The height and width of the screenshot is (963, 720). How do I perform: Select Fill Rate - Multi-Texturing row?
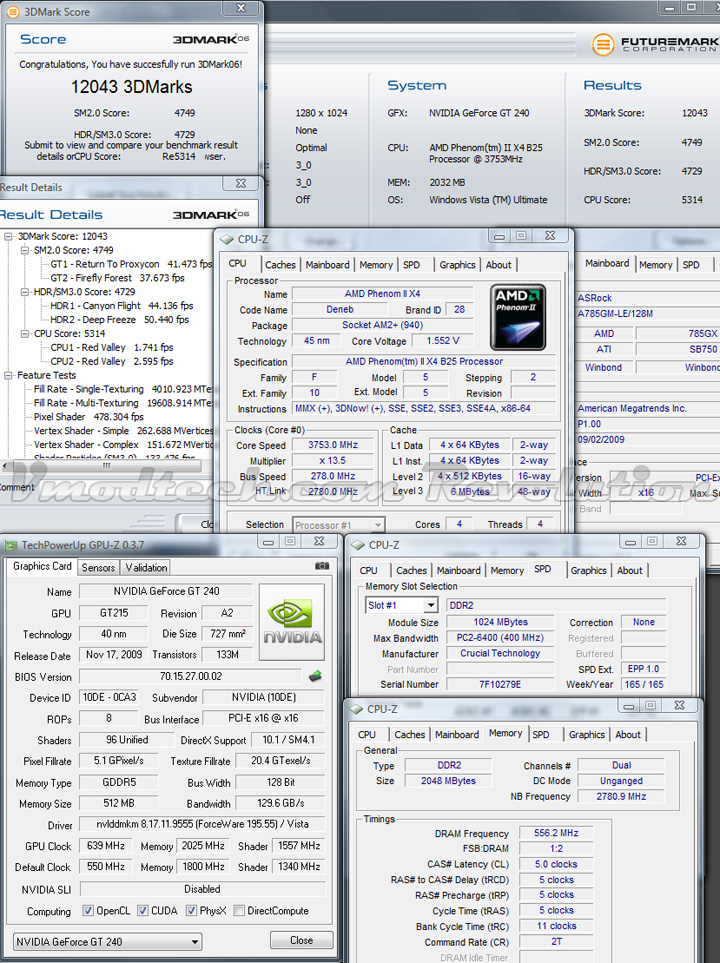coord(123,403)
